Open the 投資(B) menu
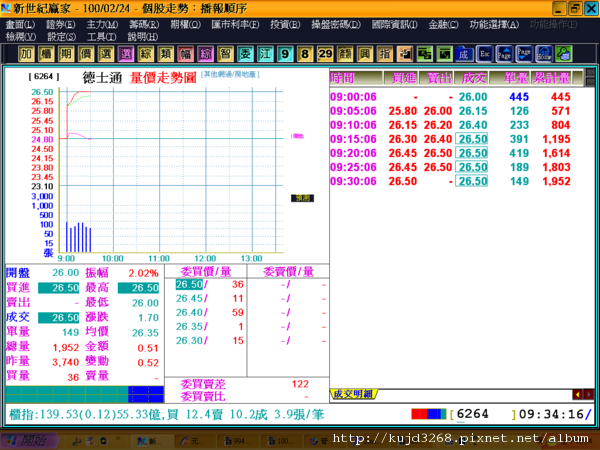 (x=285, y=25)
